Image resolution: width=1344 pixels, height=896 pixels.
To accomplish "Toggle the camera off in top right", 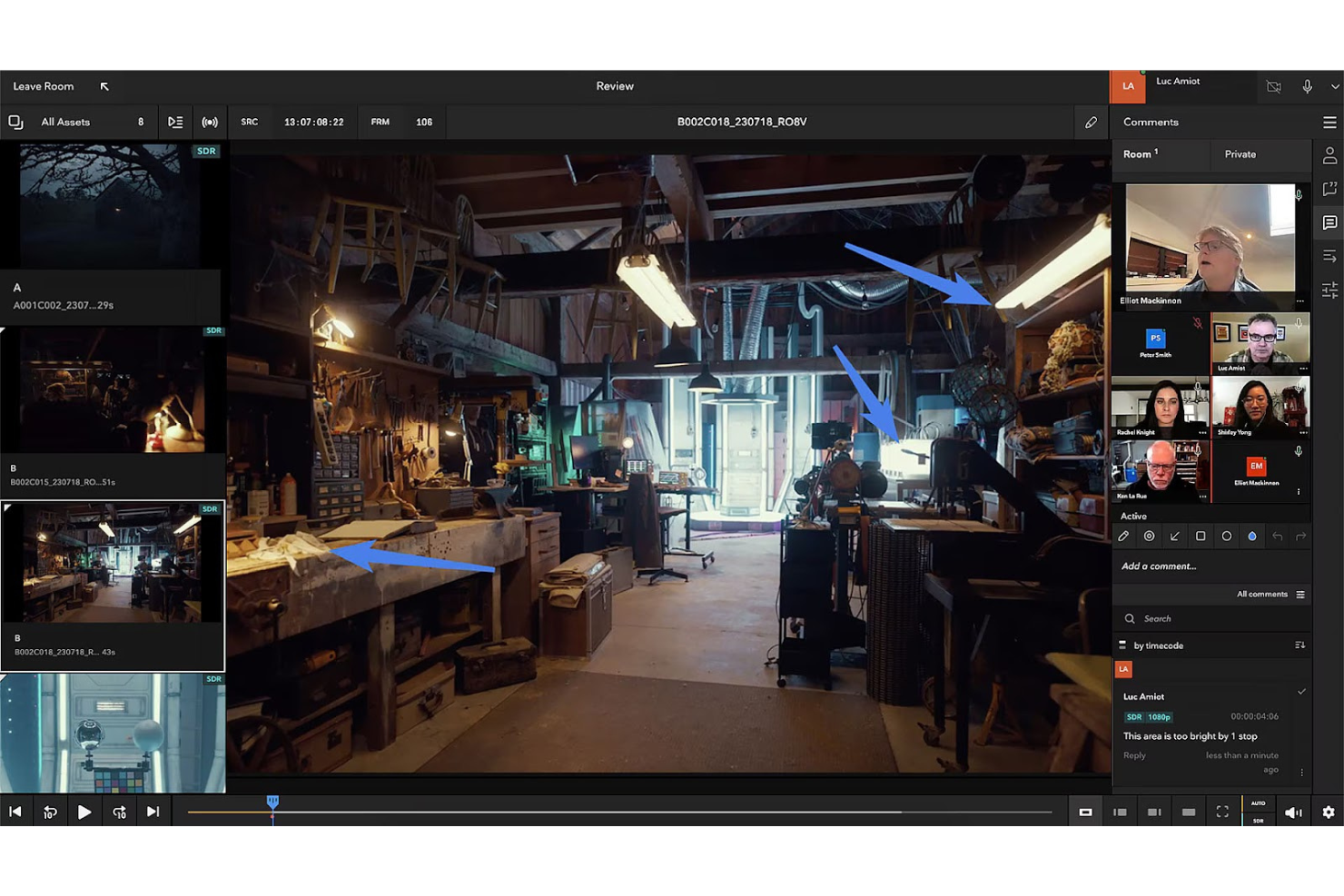I will (x=1273, y=86).
